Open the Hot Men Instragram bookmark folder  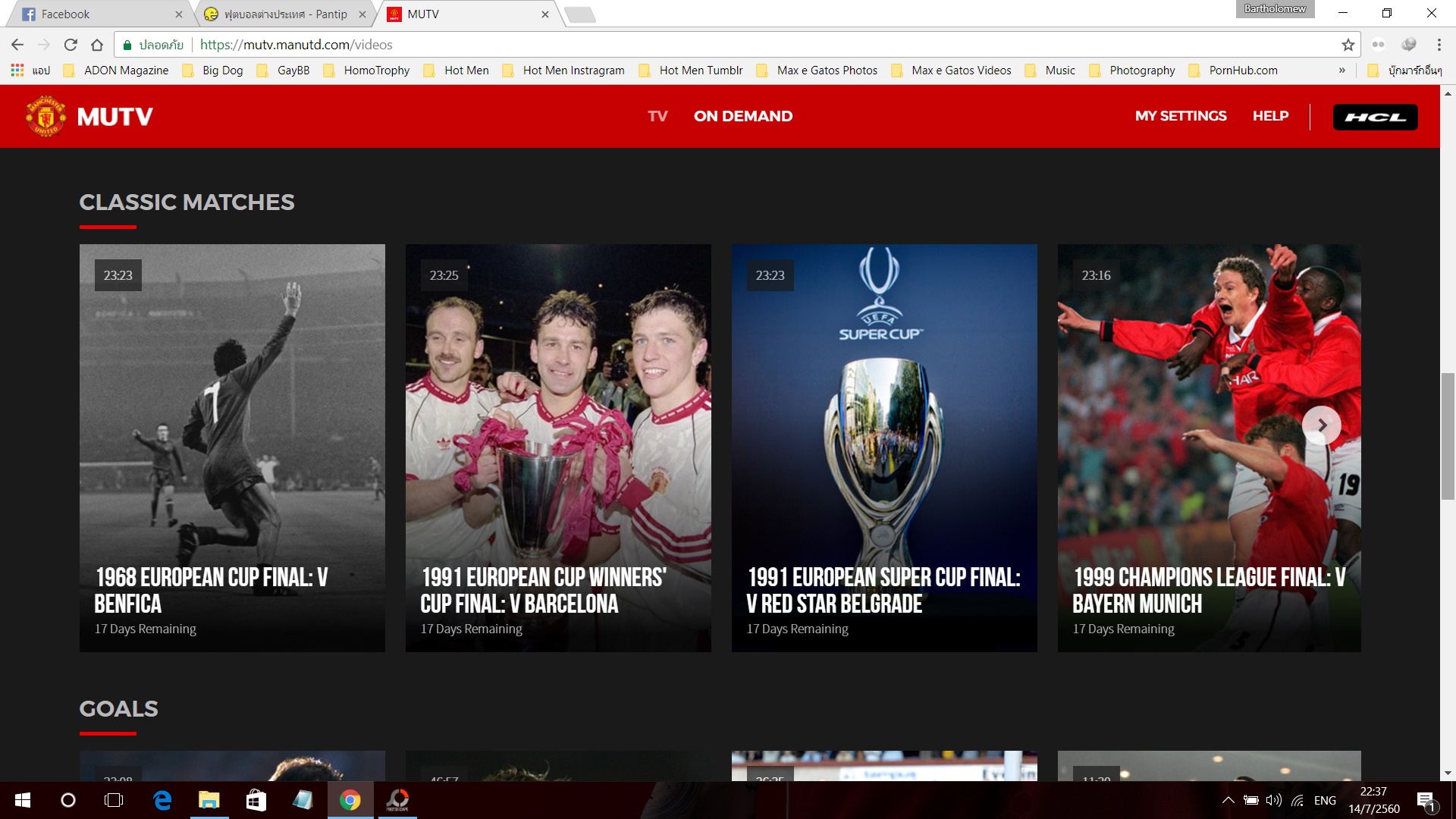tap(563, 71)
